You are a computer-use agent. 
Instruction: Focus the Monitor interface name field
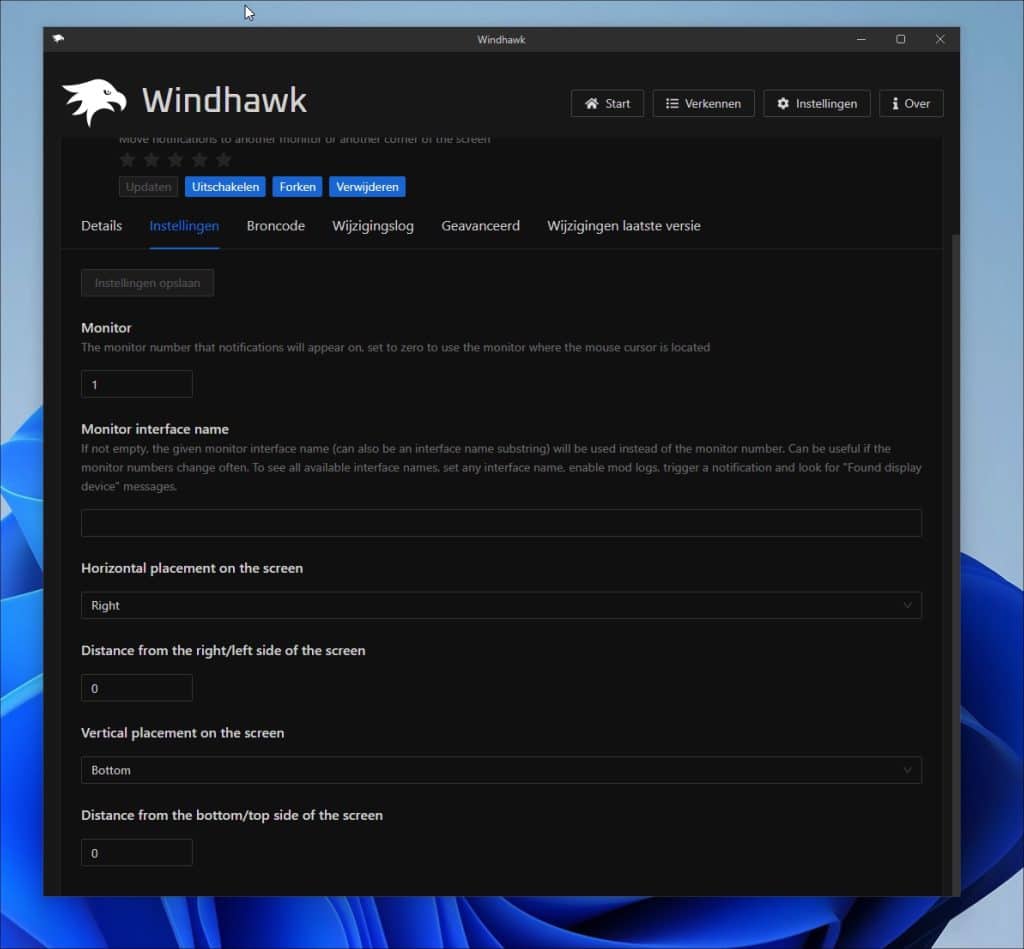coord(502,523)
